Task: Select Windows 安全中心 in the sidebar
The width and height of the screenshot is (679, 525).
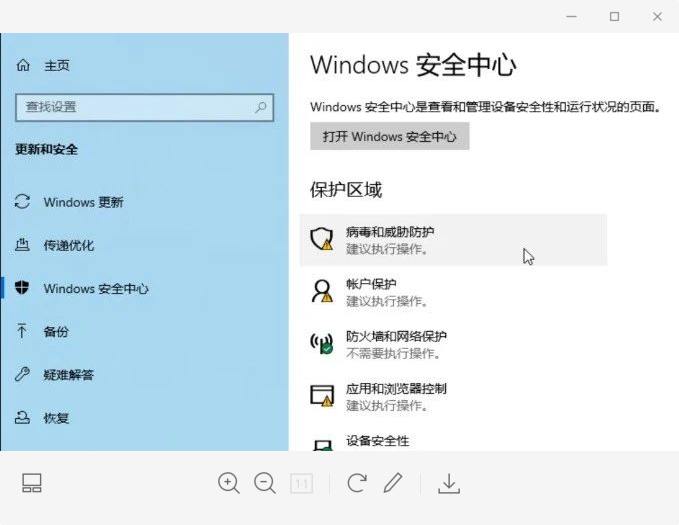Action: (96, 289)
